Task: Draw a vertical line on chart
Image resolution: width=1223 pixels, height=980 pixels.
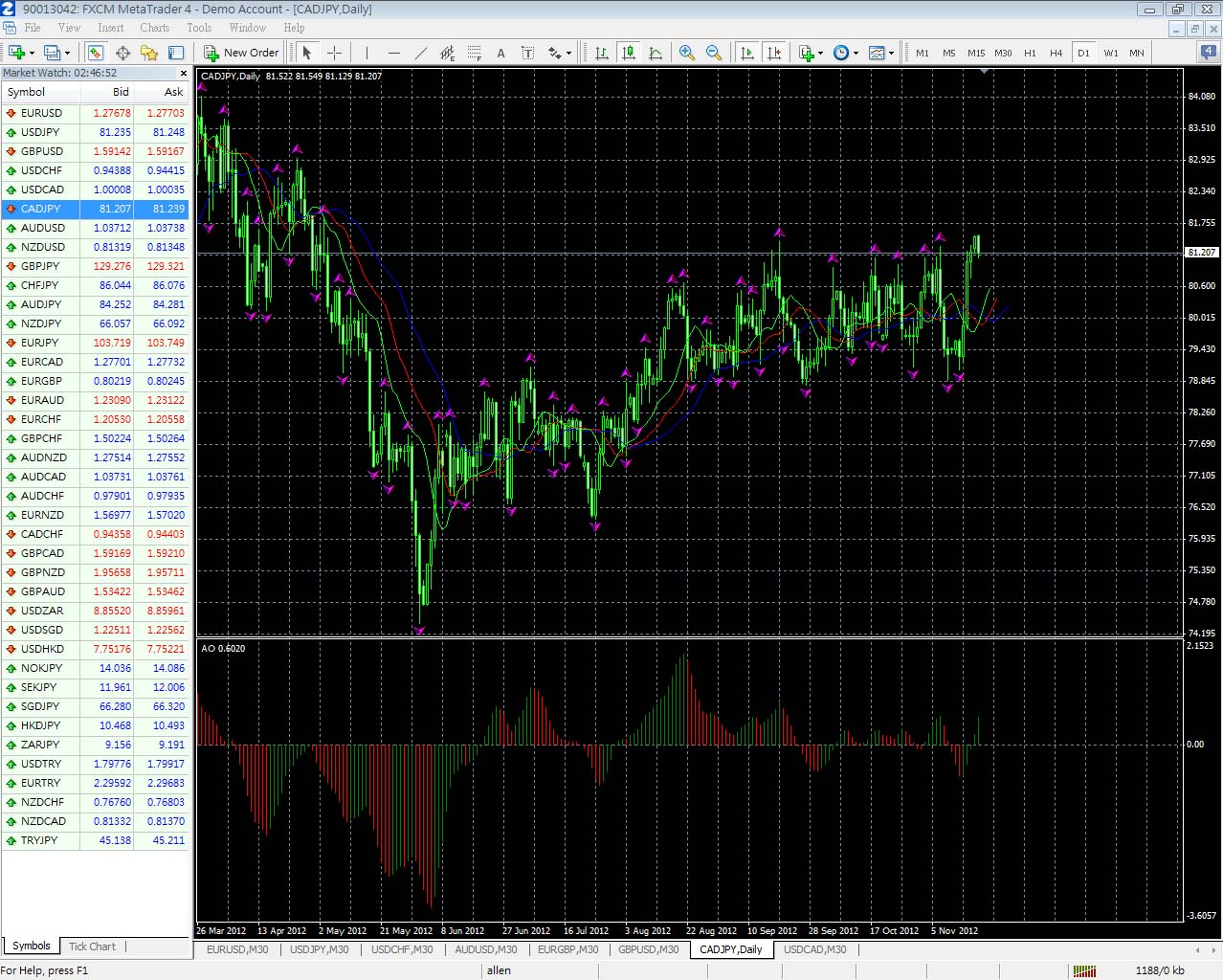Action: [367, 53]
